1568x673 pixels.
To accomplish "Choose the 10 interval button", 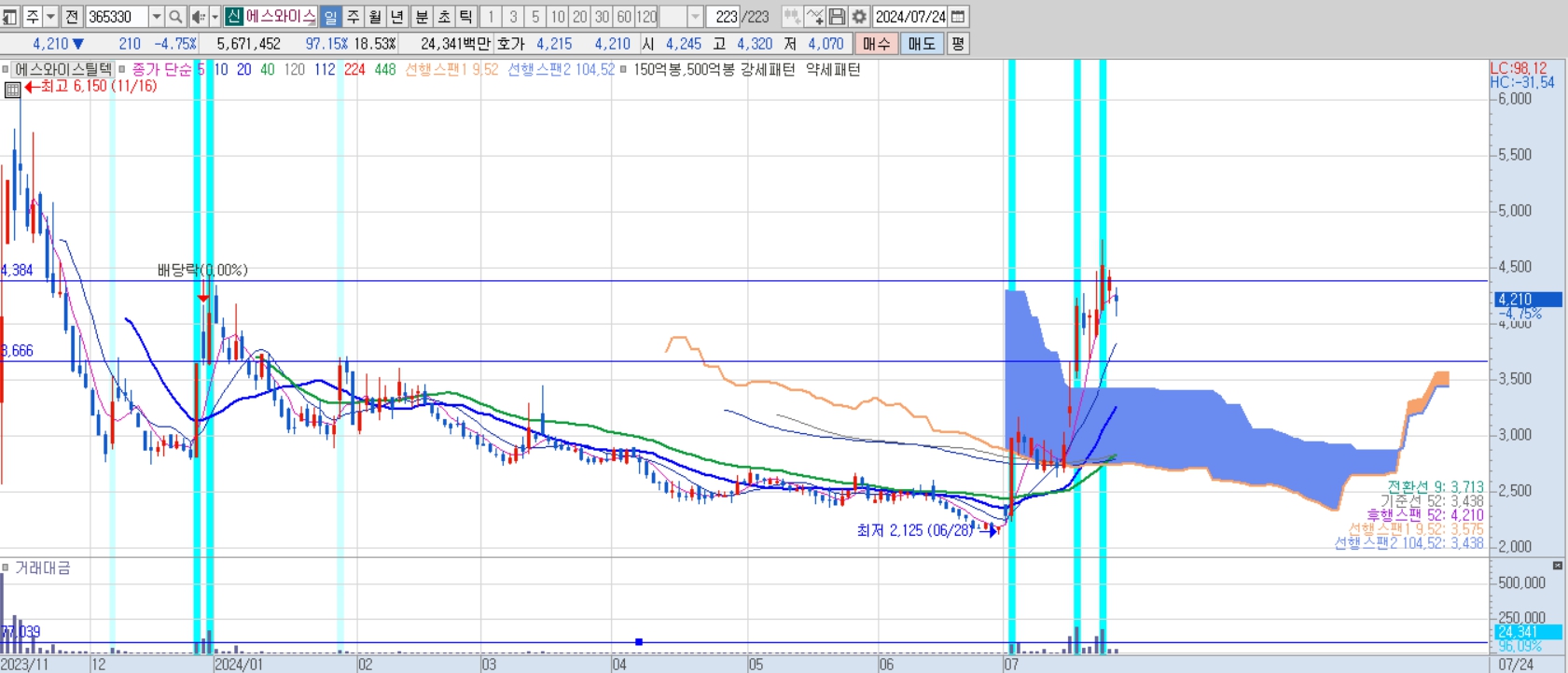I will coord(558,17).
